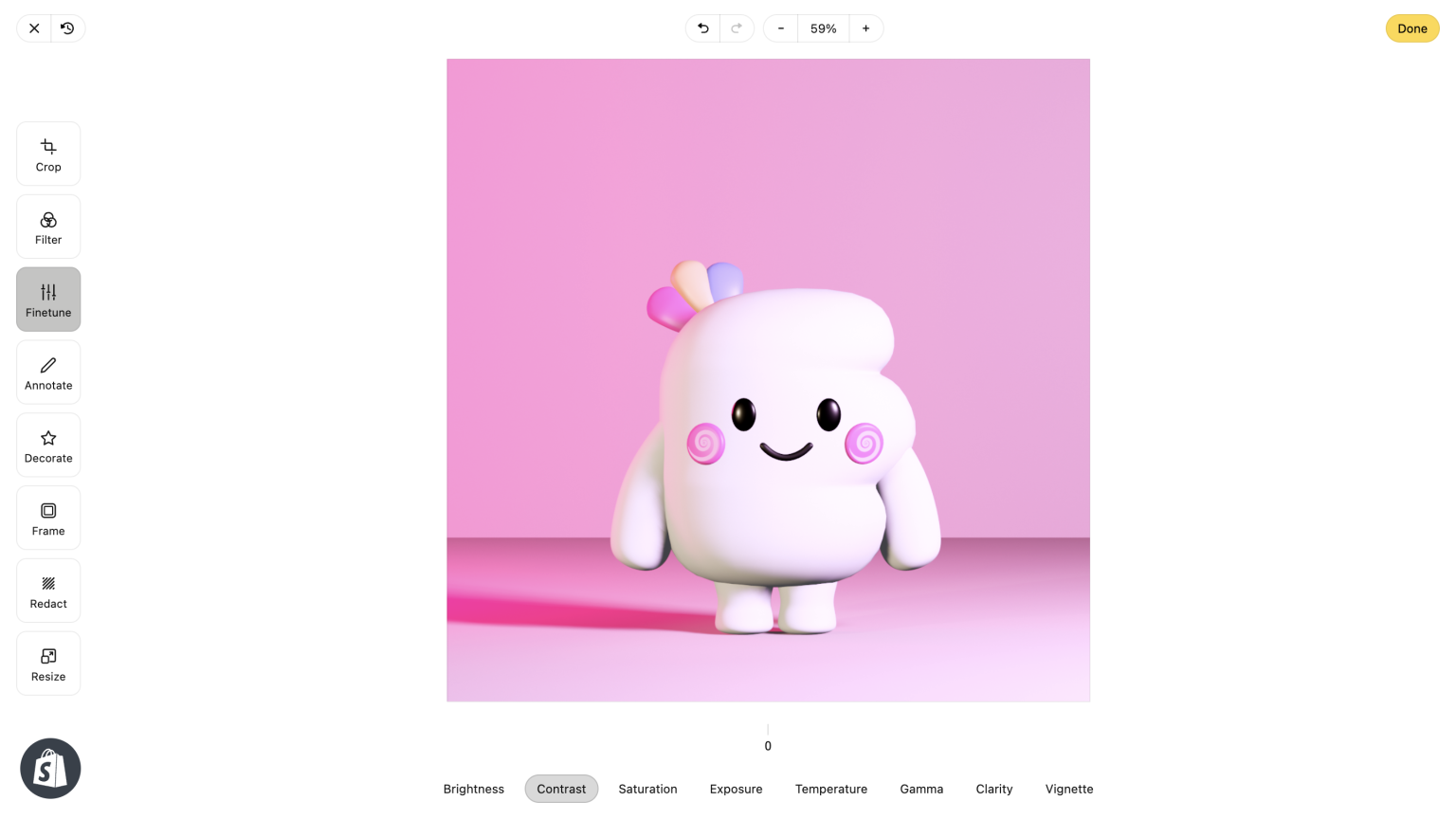Image resolution: width=1456 pixels, height=819 pixels.
Task: Open the Resize tool
Action: pyautogui.click(x=47, y=663)
